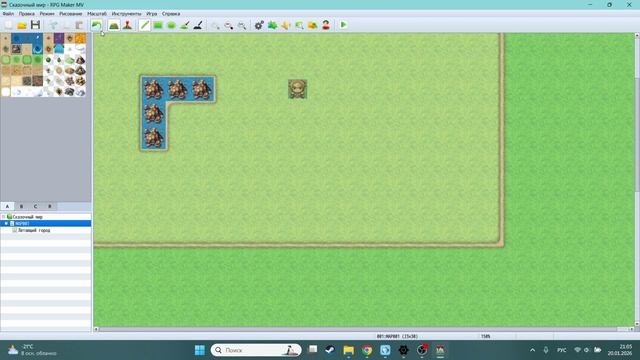Switch to Map editing mode icon
This screenshot has height=360, width=640.
tap(114, 25)
